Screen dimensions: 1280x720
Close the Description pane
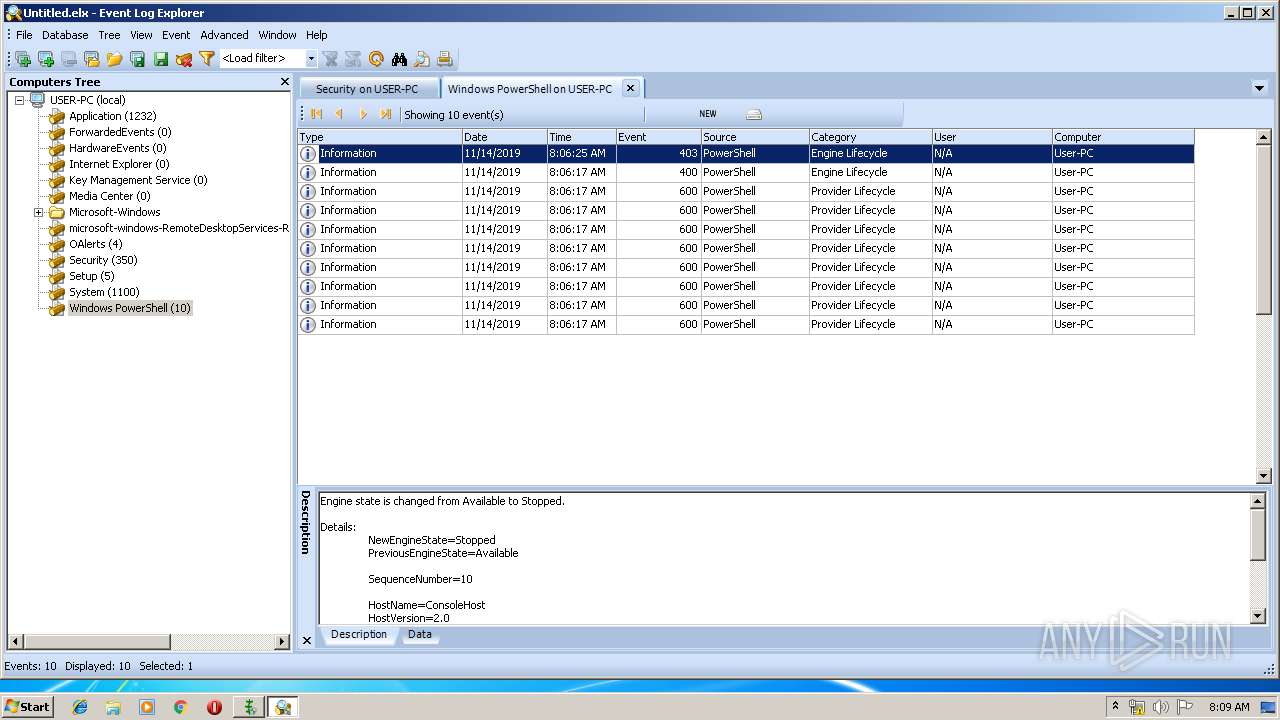(x=307, y=640)
